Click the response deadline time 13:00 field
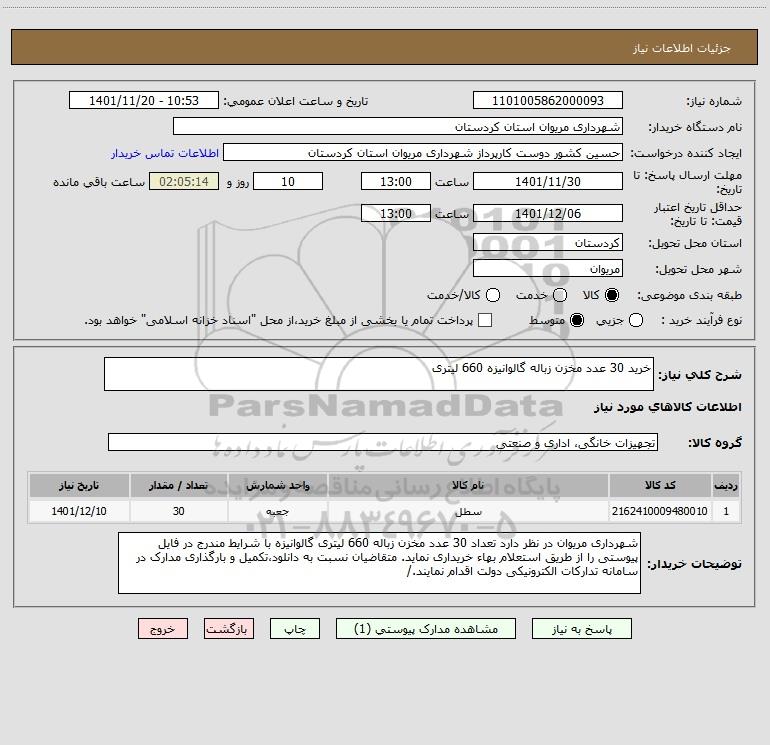The width and height of the screenshot is (770, 745). coord(396,181)
